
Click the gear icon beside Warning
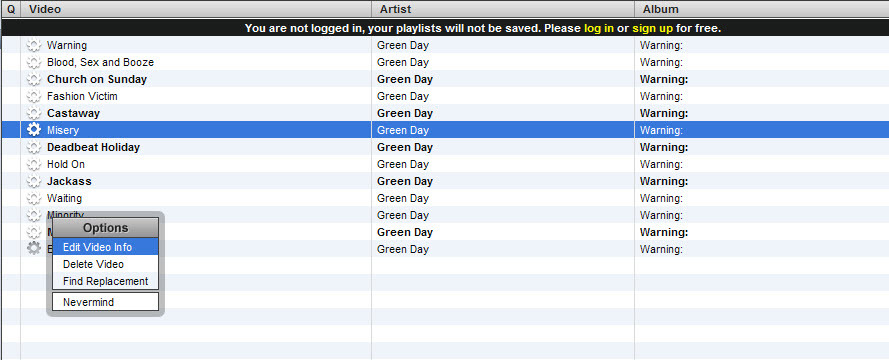[34, 45]
